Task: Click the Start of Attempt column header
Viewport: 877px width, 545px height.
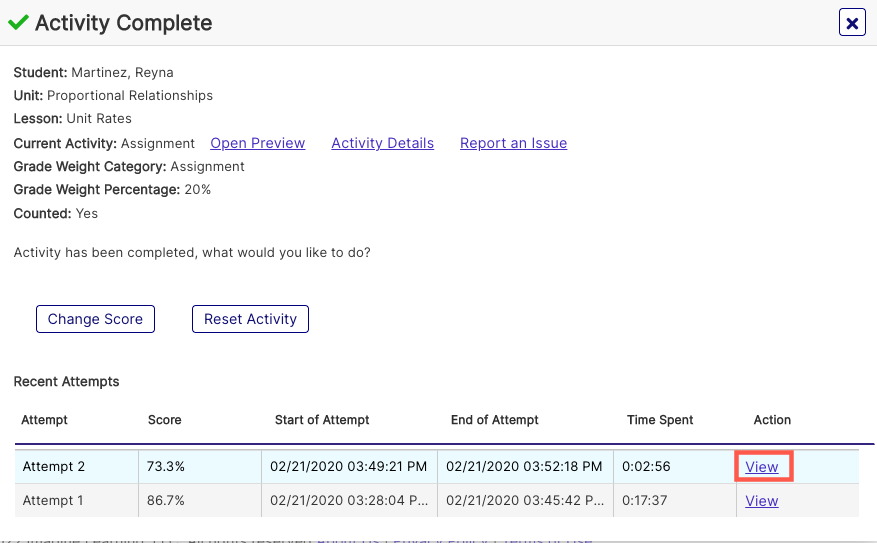Action: 322,420
